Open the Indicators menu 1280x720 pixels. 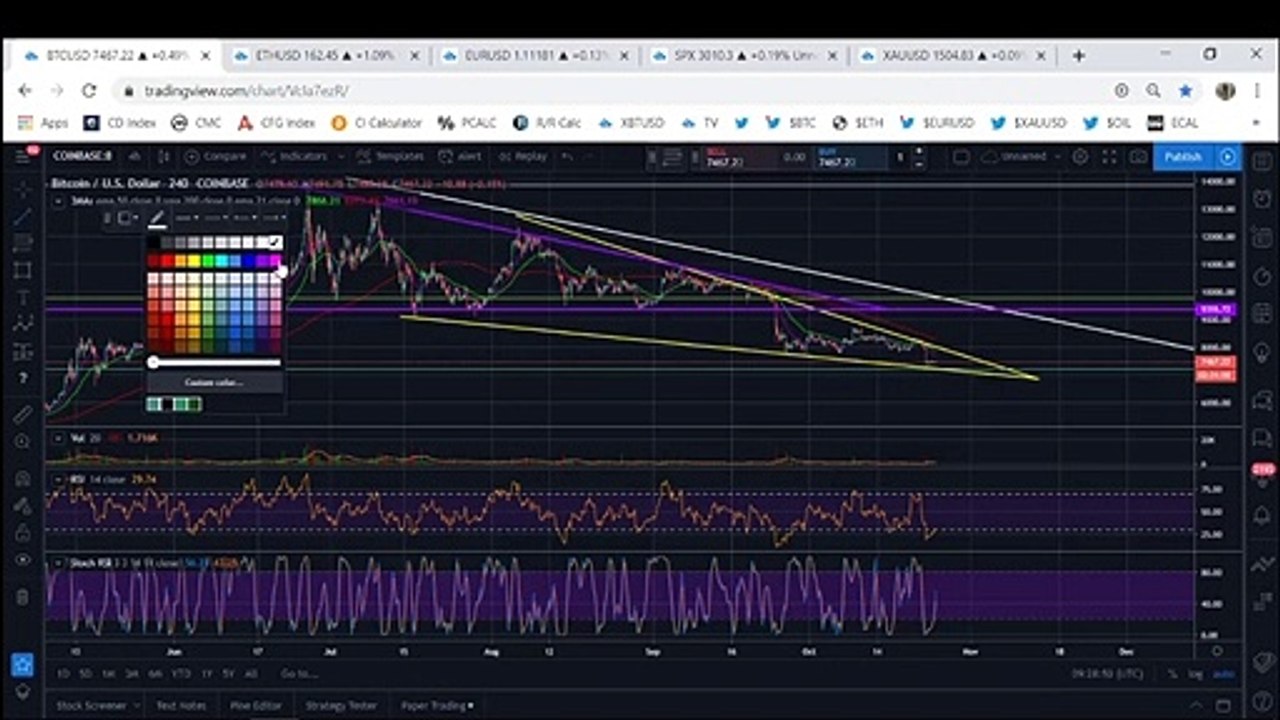click(295, 156)
